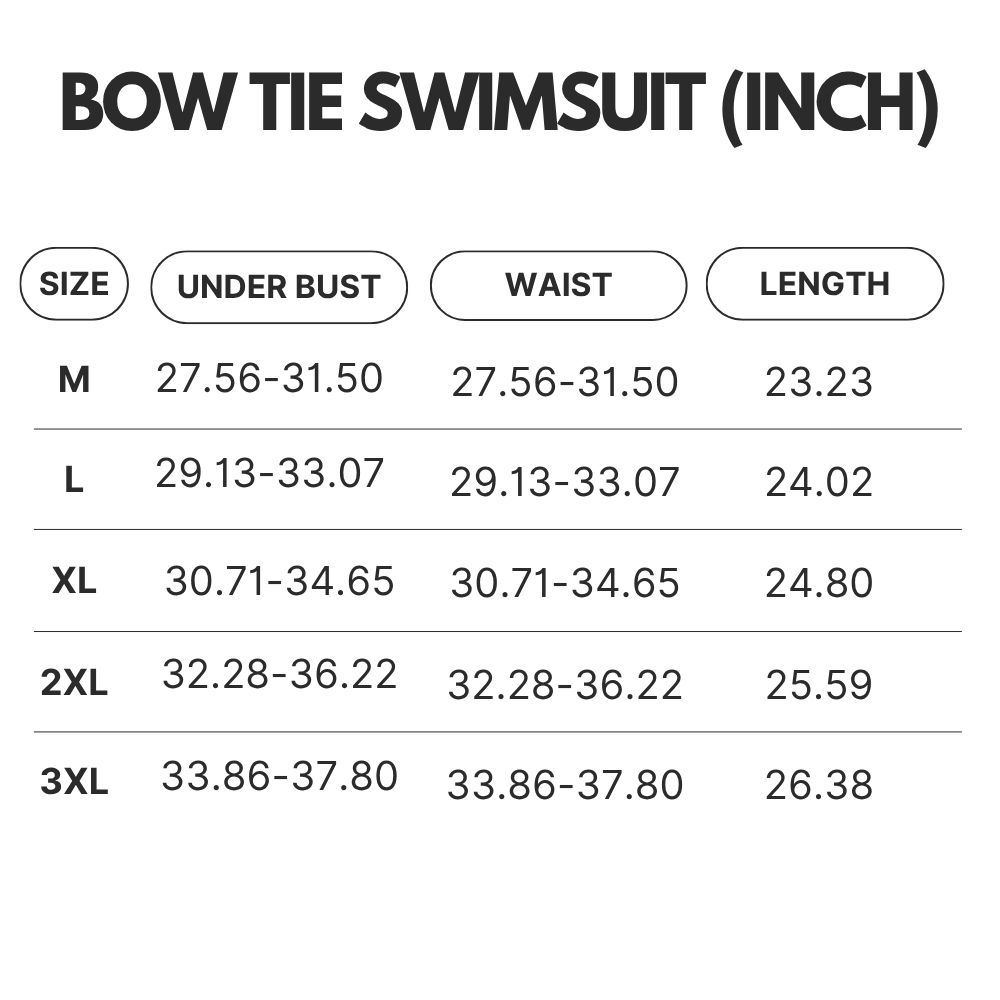Click the M length value 23.23

click(819, 383)
